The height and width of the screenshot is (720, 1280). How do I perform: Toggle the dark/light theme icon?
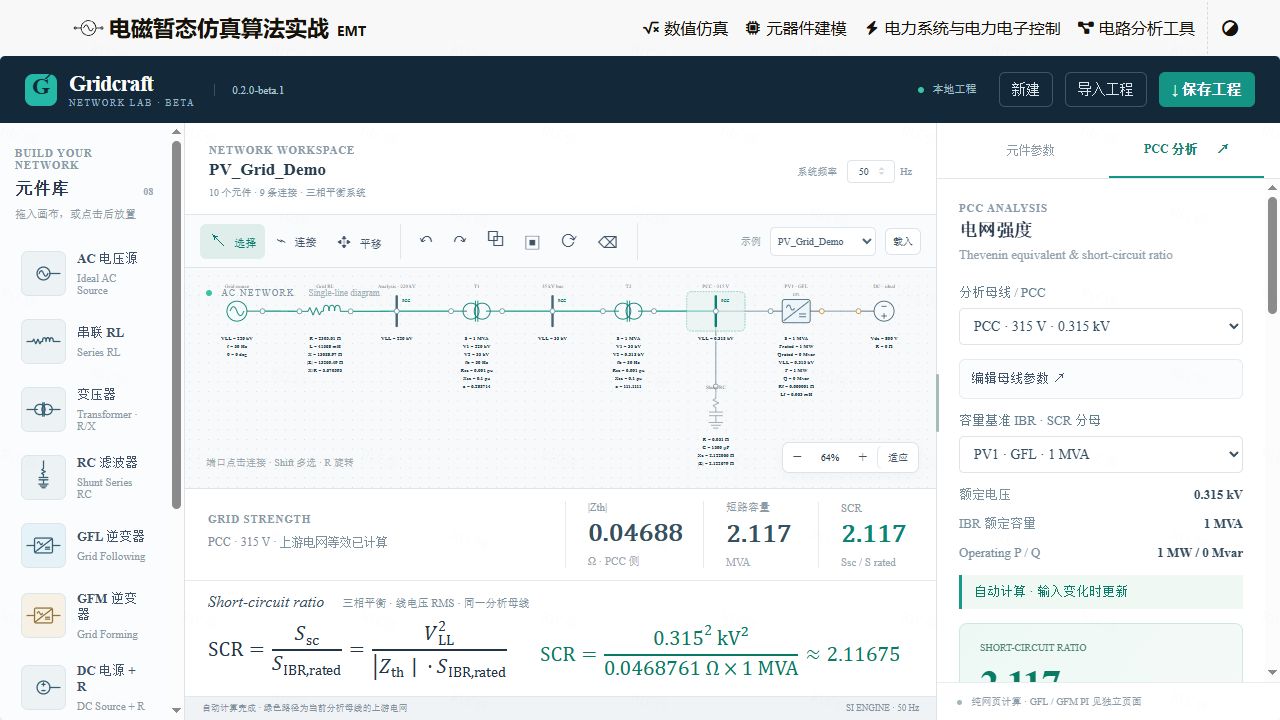tap(1230, 28)
